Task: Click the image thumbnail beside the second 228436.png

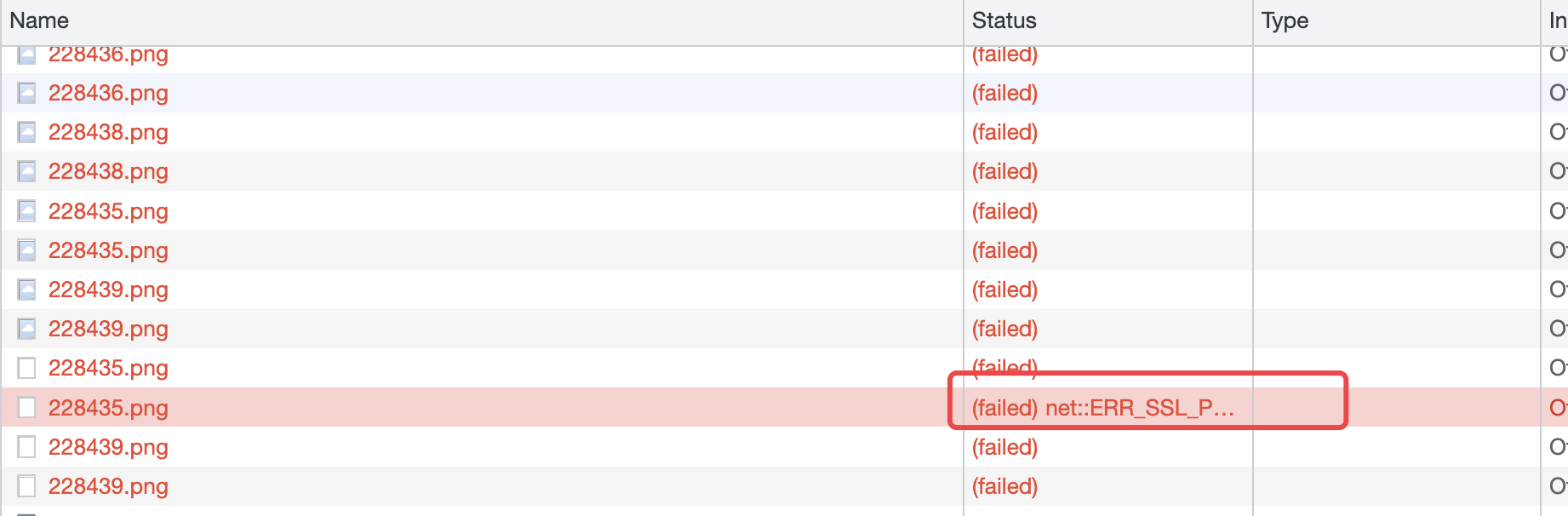Action: pyautogui.click(x=27, y=93)
